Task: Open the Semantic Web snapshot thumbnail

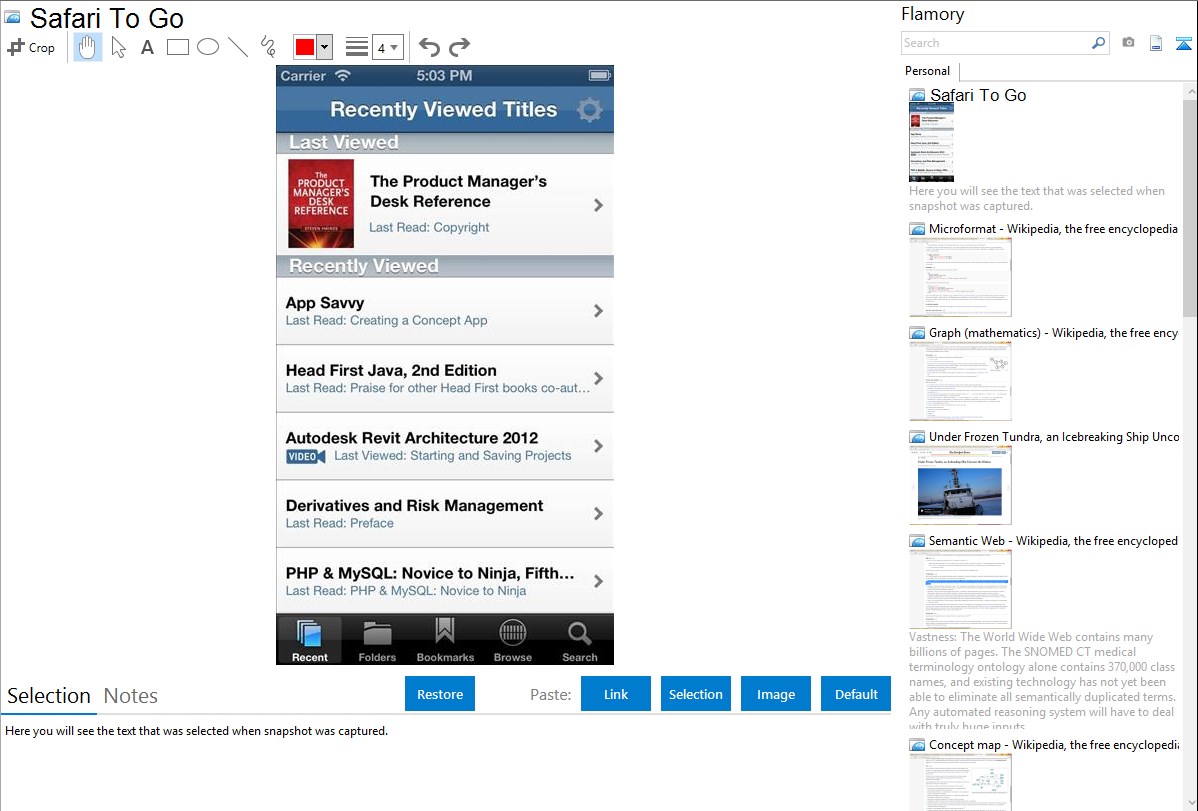Action: 960,589
